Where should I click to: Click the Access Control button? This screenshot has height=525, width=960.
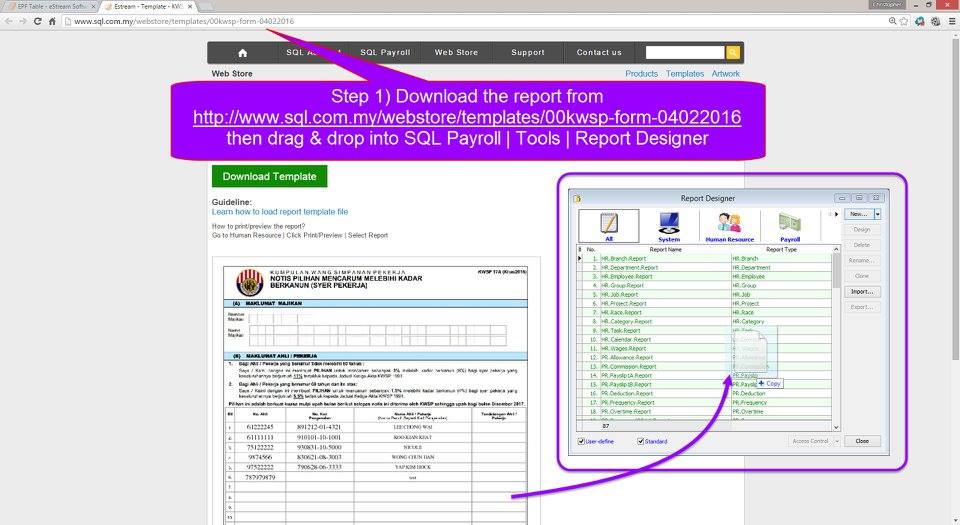pyautogui.click(x=811, y=441)
